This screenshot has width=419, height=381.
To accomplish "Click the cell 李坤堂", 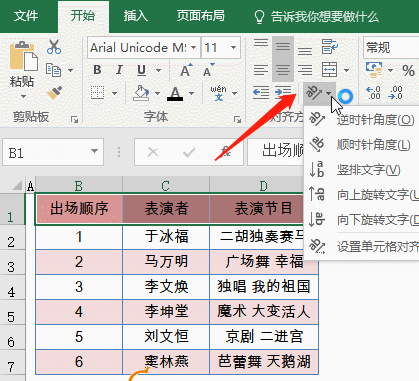I will point(166,312).
